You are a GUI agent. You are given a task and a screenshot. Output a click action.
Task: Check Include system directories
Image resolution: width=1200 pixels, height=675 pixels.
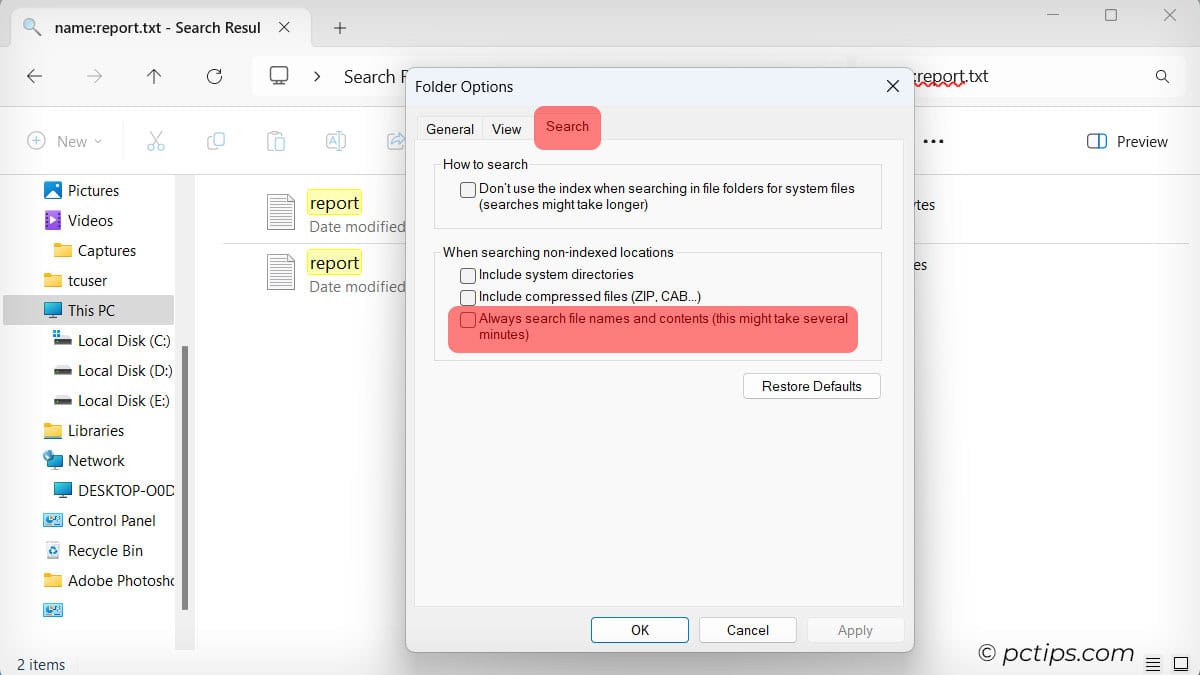467,275
